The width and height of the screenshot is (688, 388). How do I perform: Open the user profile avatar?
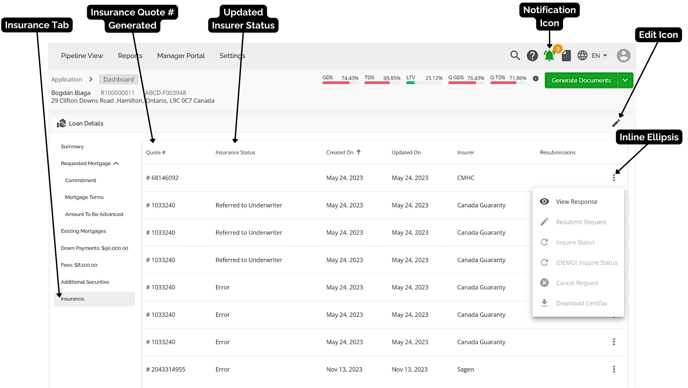click(x=624, y=55)
